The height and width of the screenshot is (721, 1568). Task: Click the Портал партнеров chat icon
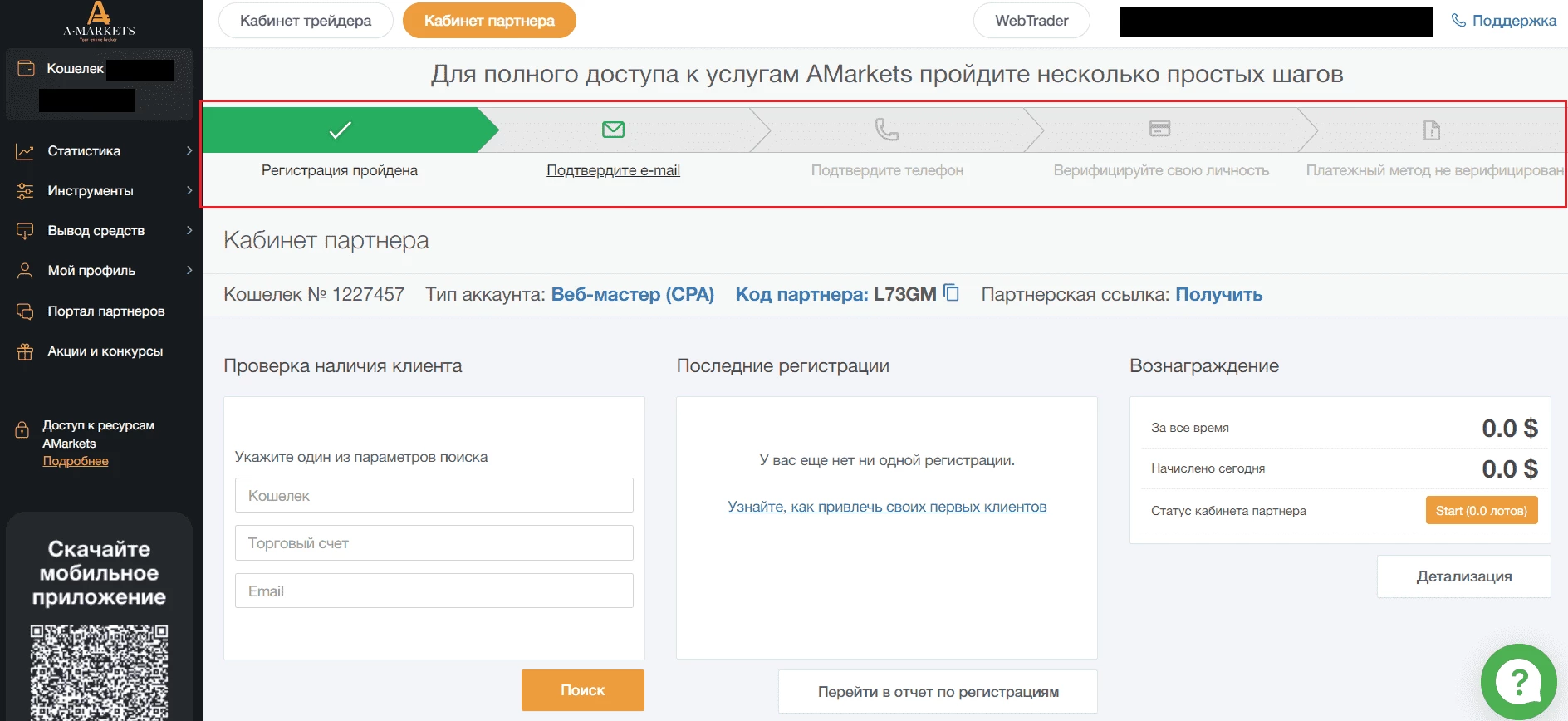point(25,311)
